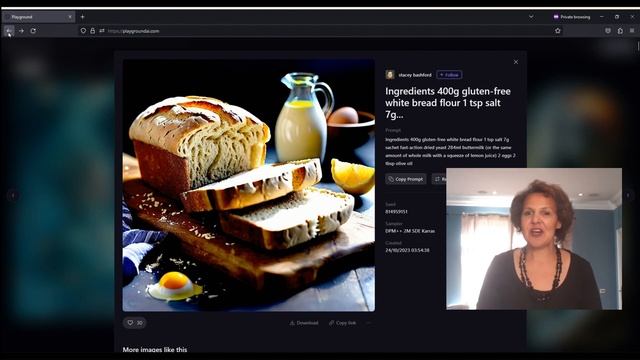Bookmark this page with the star icon

558,31
